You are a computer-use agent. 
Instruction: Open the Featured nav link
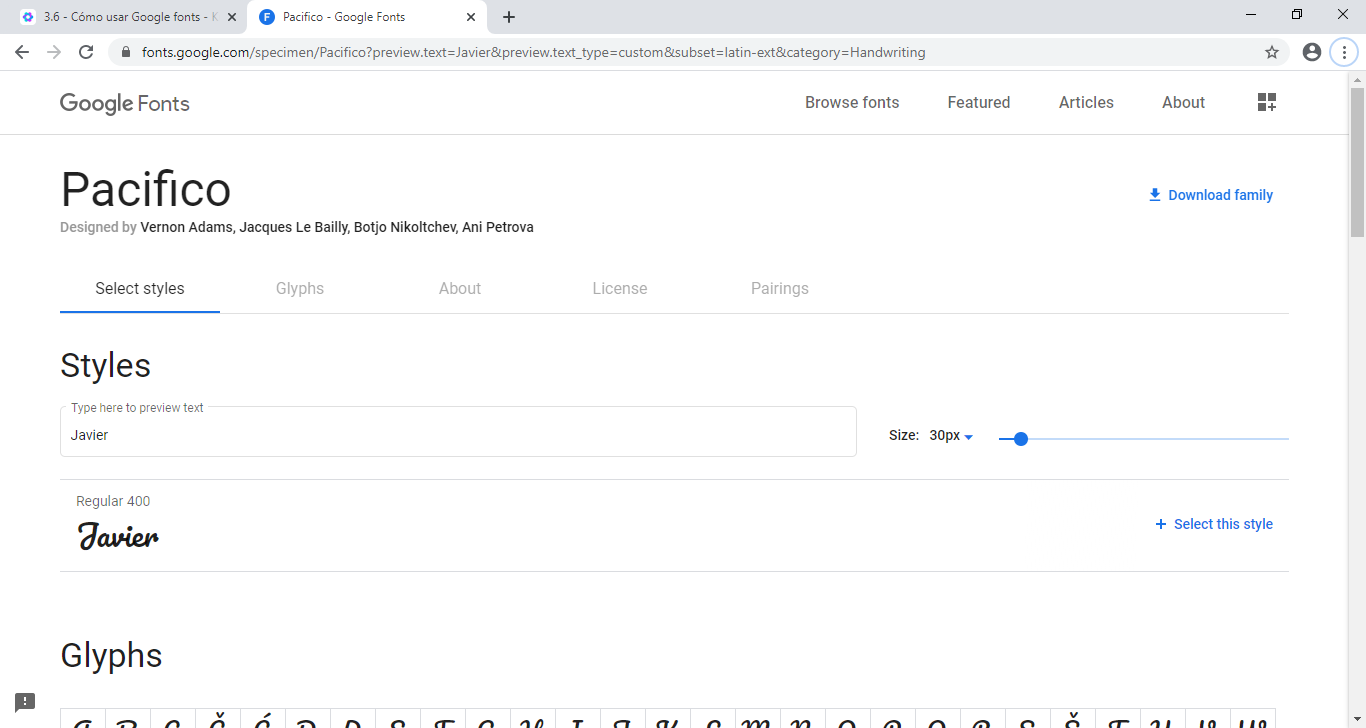click(x=979, y=102)
